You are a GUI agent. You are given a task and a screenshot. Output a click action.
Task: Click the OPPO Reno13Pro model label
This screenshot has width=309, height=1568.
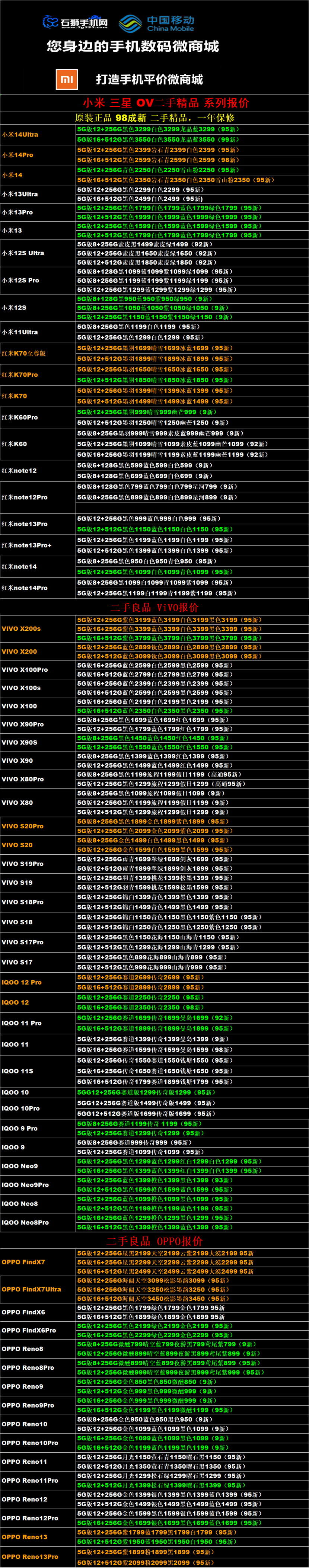coord(30,1556)
